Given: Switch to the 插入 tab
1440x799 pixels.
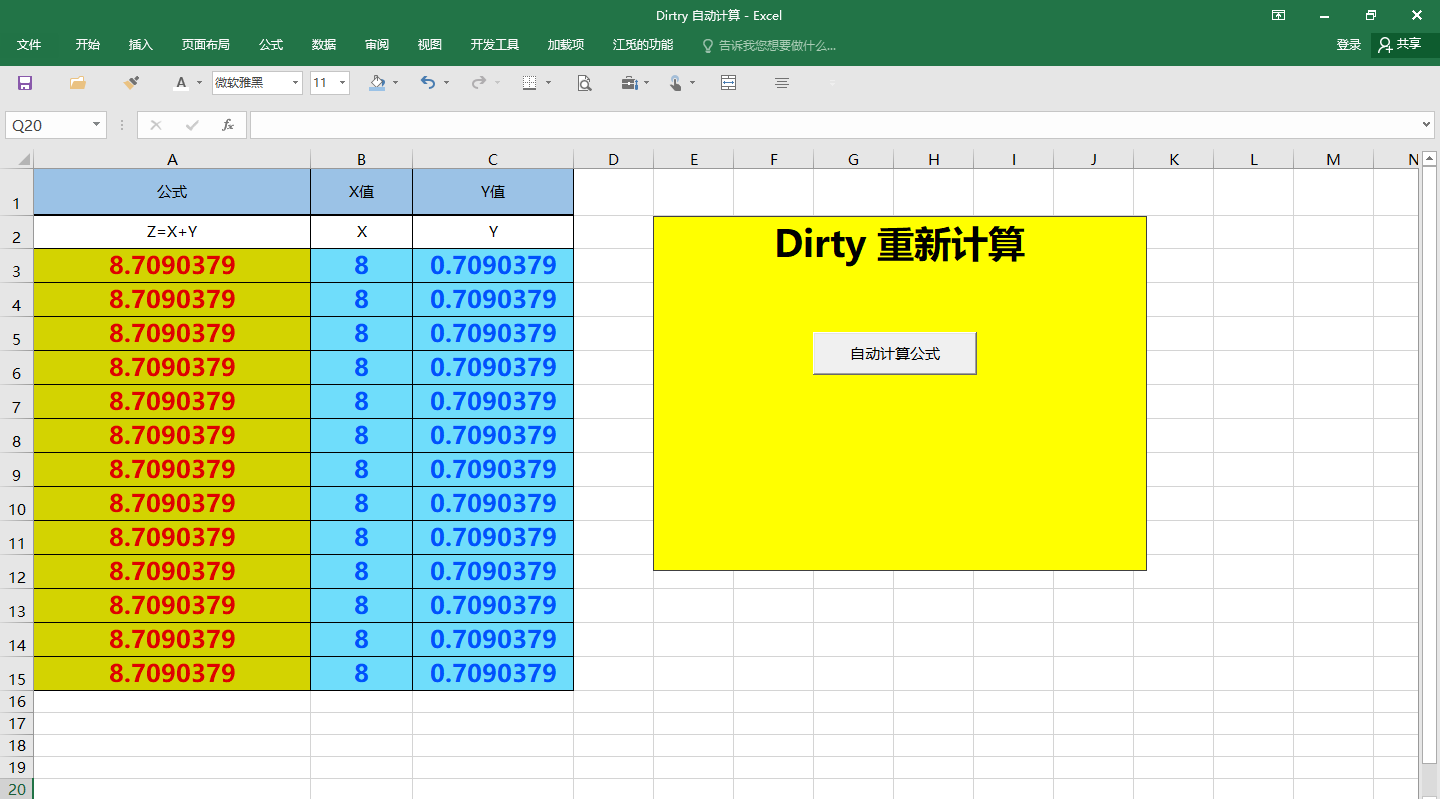Looking at the screenshot, I should coord(141,45).
